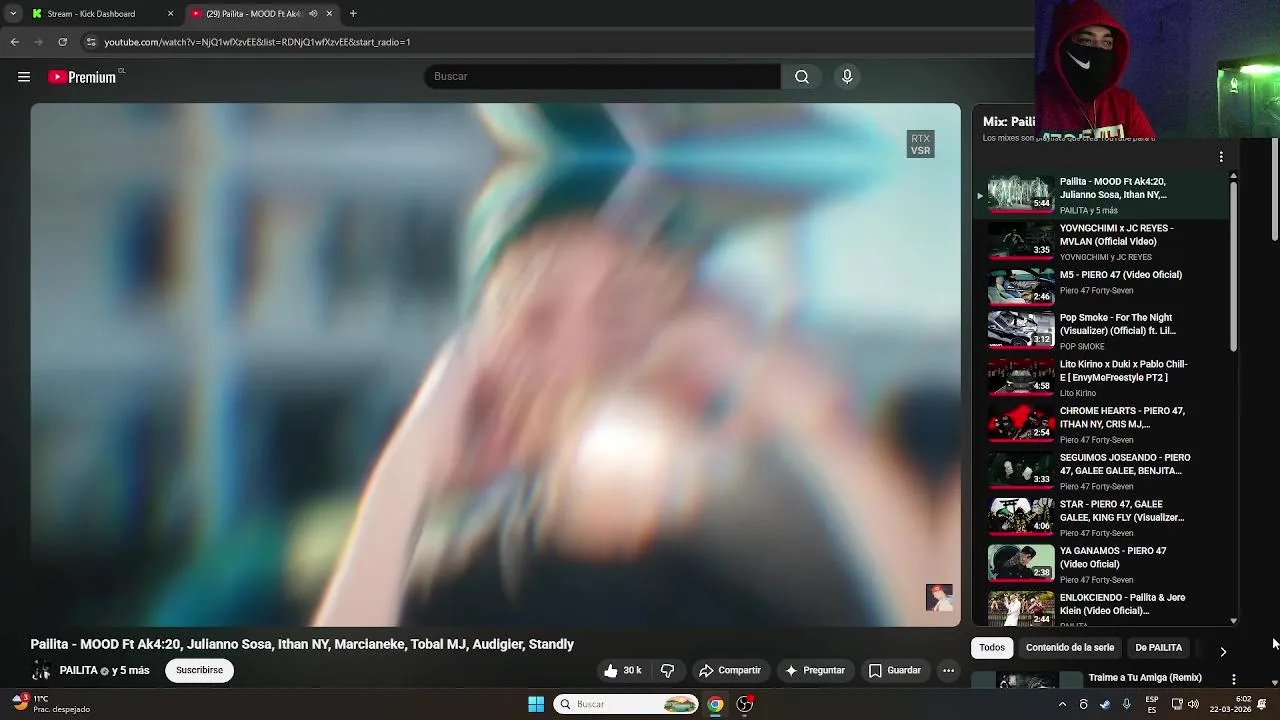1280x720 pixels.
Task: Click the Preguntar ask button
Action: [815, 670]
